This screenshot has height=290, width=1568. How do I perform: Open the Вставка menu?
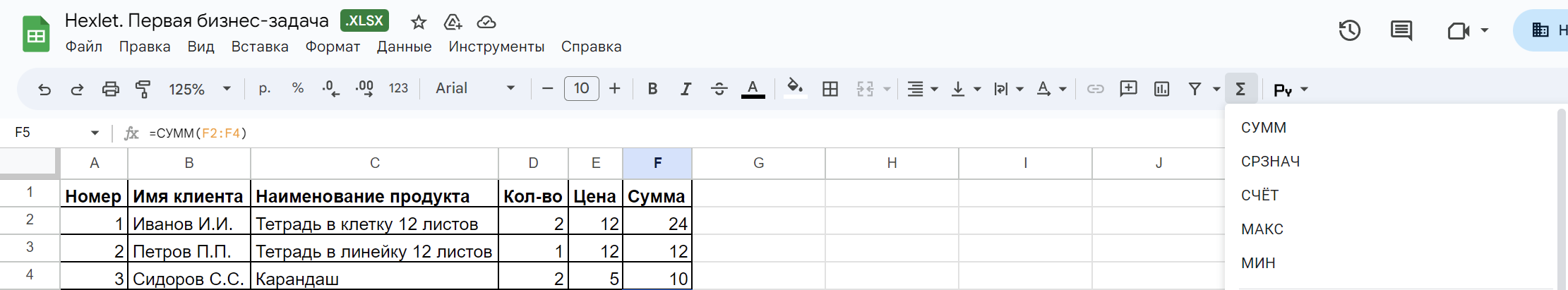point(260,47)
